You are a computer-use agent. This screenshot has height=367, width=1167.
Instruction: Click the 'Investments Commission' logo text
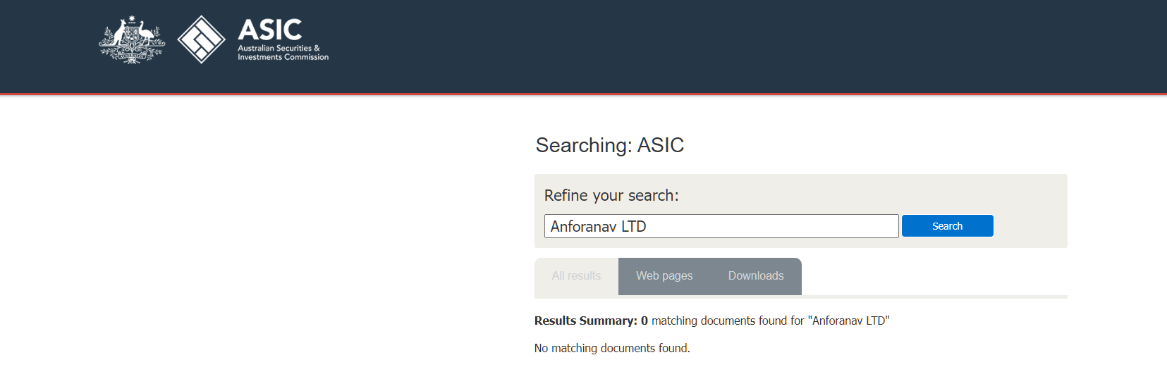283,57
